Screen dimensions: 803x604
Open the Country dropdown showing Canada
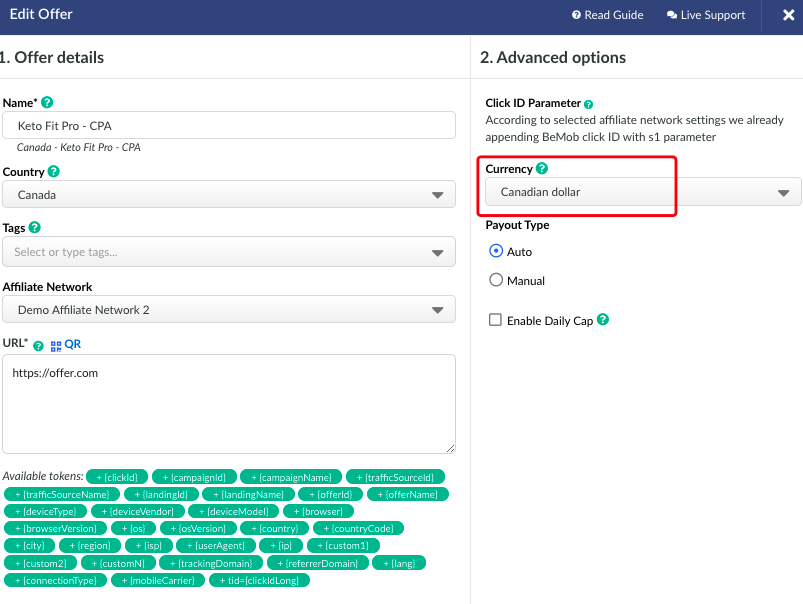click(228, 195)
